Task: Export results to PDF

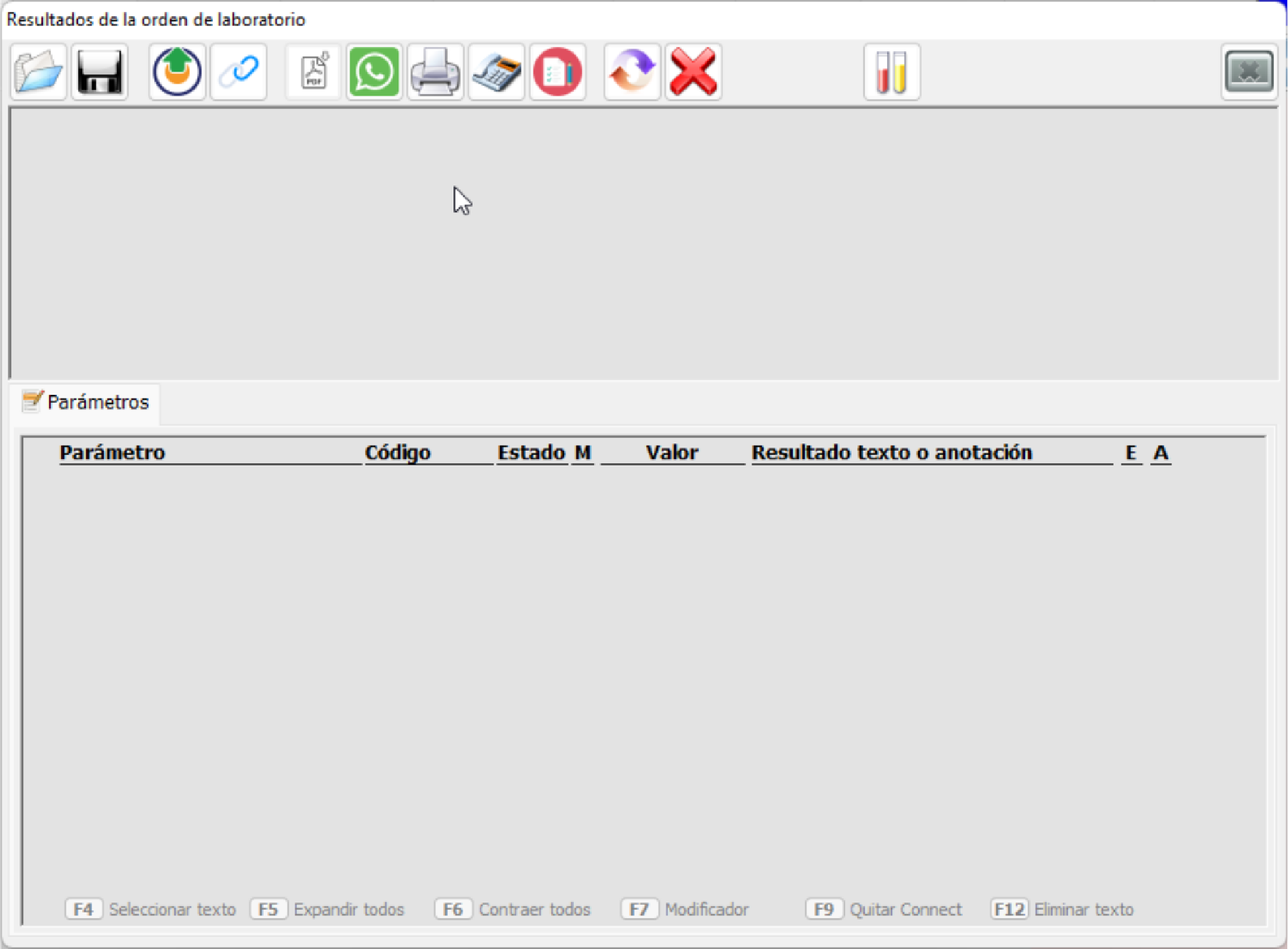Action: pyautogui.click(x=314, y=72)
